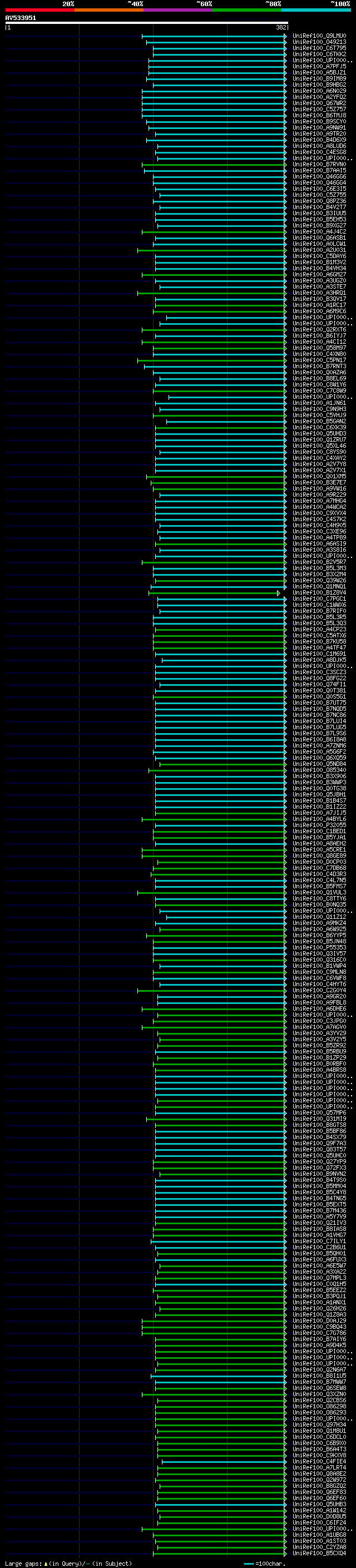This screenshot has height=1568, width=356.
Task: Select hit label UniRef100_B6TMJ8
Action: [x=319, y=115]
